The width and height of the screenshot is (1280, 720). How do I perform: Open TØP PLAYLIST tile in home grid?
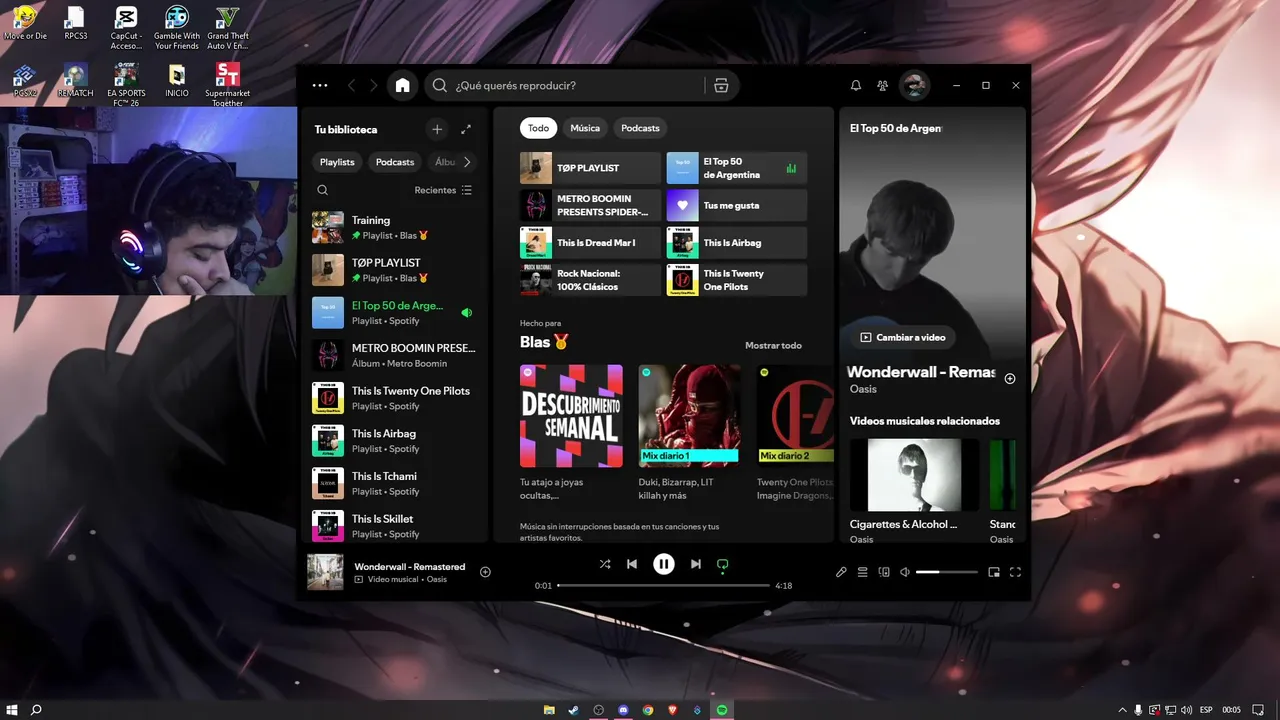tap(590, 168)
